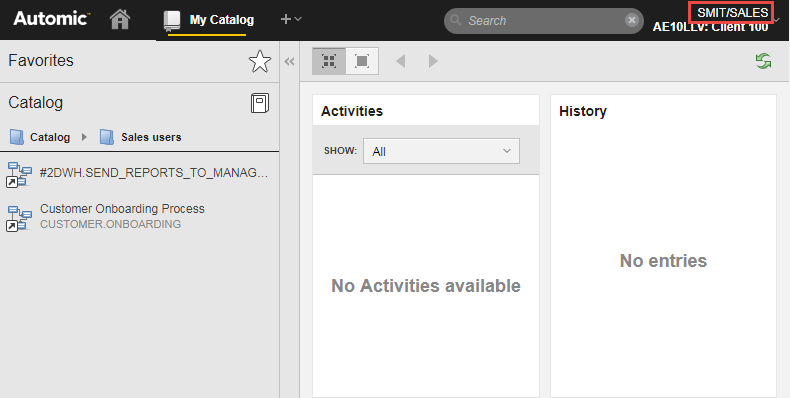Click the Automic logo
790x398 pixels.
pos(51,19)
